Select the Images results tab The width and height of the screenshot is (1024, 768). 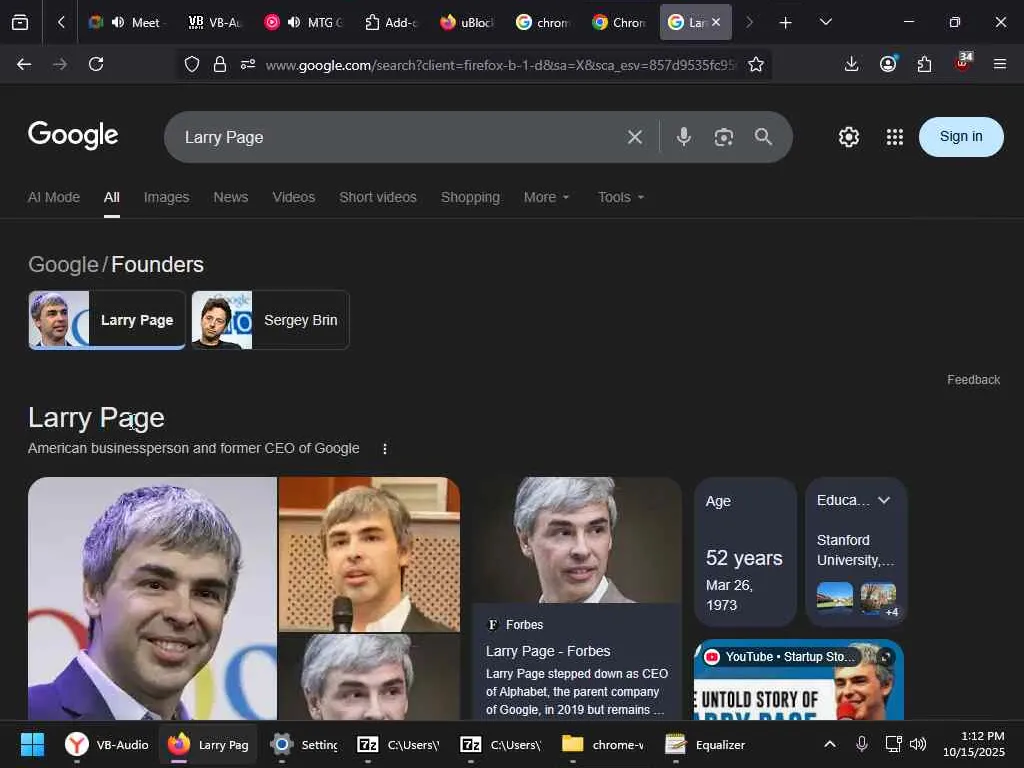167,197
